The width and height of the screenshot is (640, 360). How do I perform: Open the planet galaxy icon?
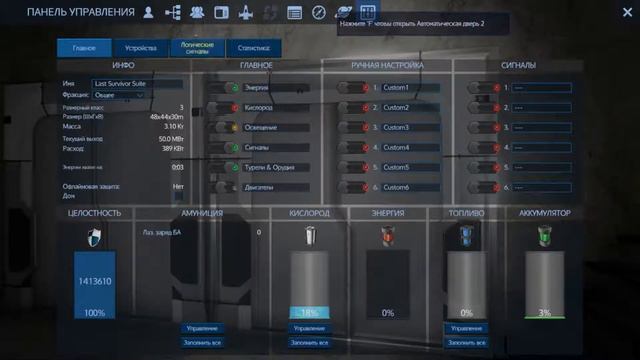pyautogui.click(x=343, y=13)
